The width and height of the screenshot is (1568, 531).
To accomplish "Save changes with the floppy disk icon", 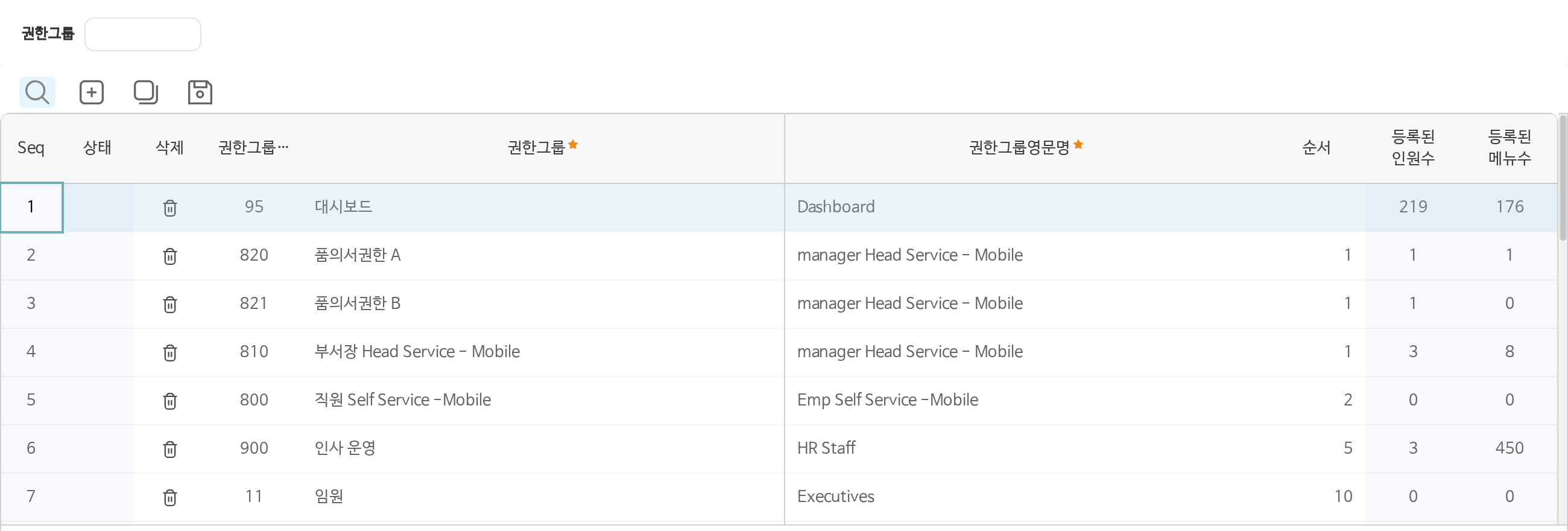I will (x=200, y=92).
